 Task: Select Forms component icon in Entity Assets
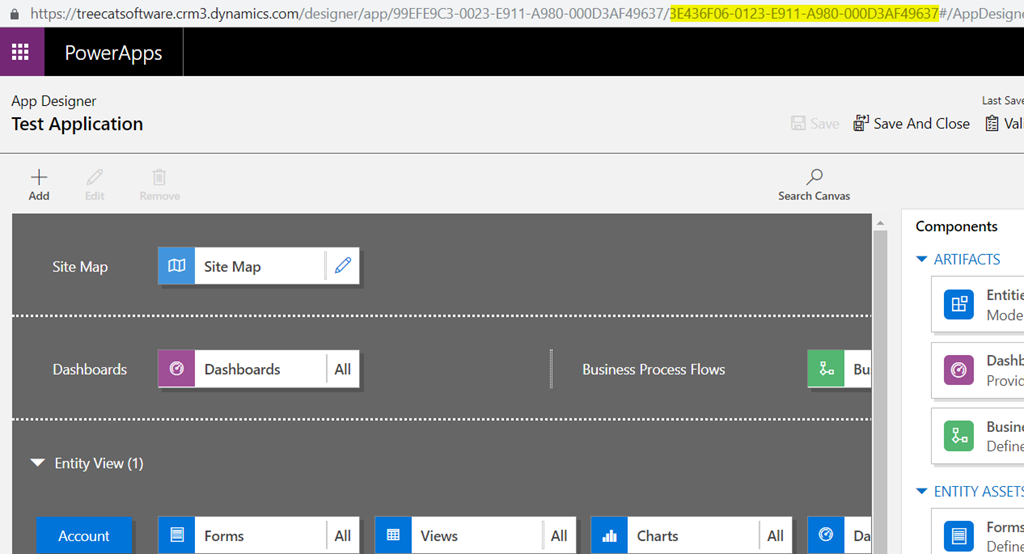tap(959, 536)
